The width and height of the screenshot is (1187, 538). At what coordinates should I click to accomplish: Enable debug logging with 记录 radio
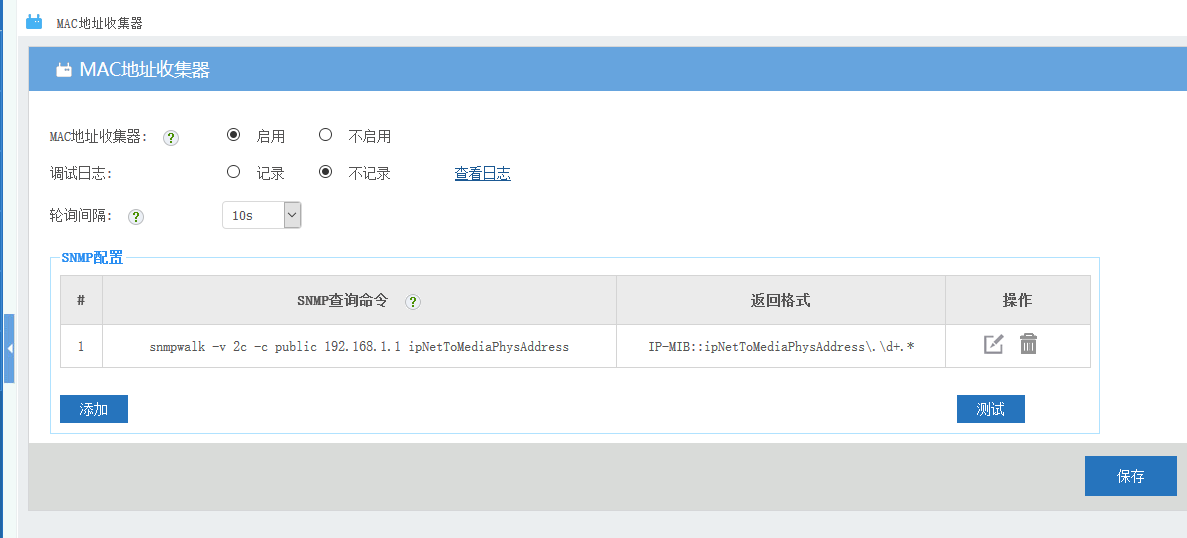pyautogui.click(x=234, y=172)
